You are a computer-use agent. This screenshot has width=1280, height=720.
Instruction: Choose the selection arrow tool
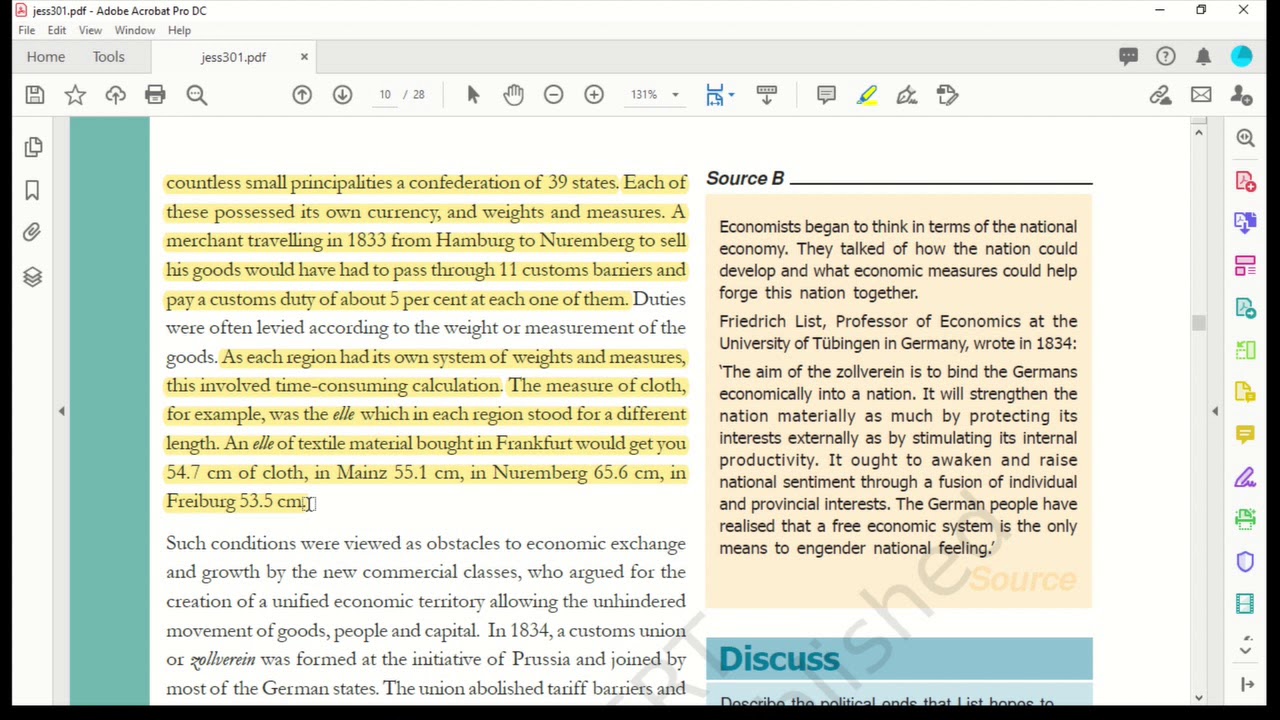(x=473, y=95)
